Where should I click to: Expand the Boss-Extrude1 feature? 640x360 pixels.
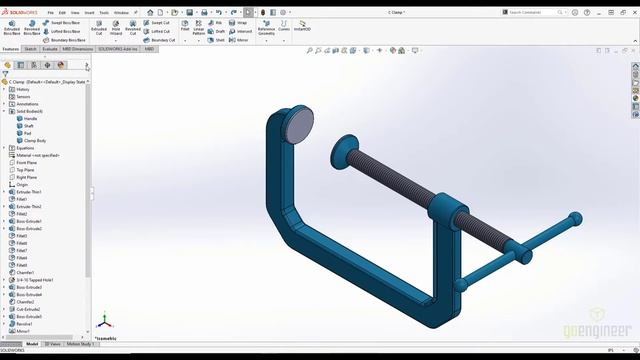pyautogui.click(x=4, y=221)
